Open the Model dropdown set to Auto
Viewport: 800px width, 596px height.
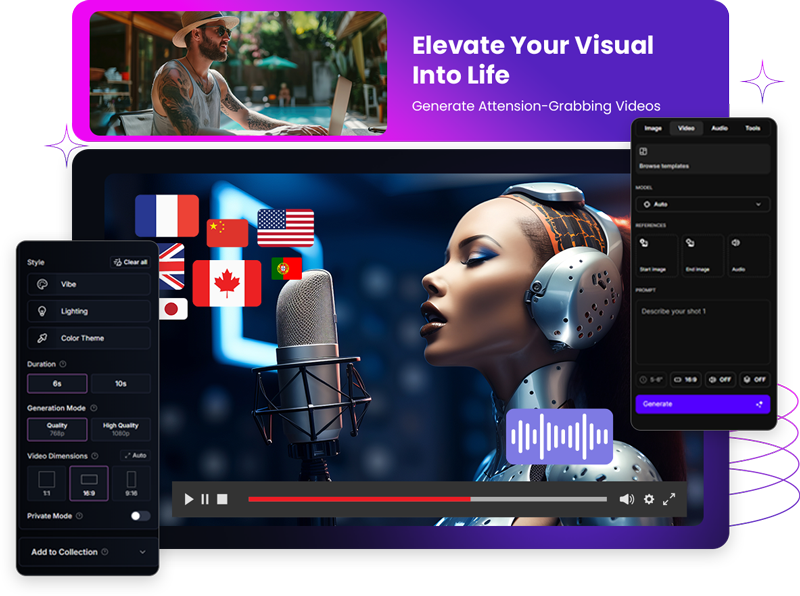pyautogui.click(x=703, y=204)
